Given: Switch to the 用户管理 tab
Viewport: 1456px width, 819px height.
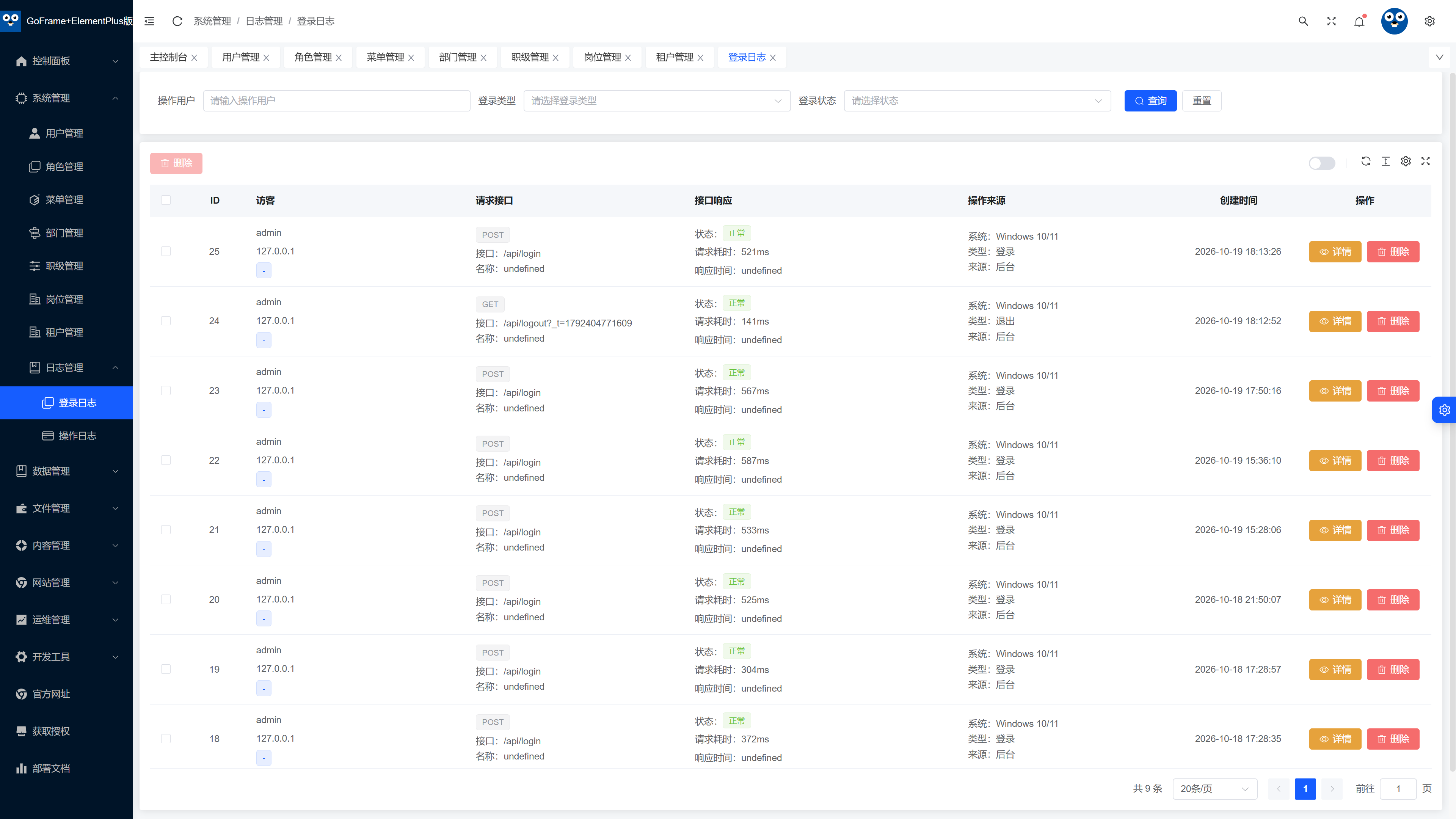Looking at the screenshot, I should click(245, 57).
